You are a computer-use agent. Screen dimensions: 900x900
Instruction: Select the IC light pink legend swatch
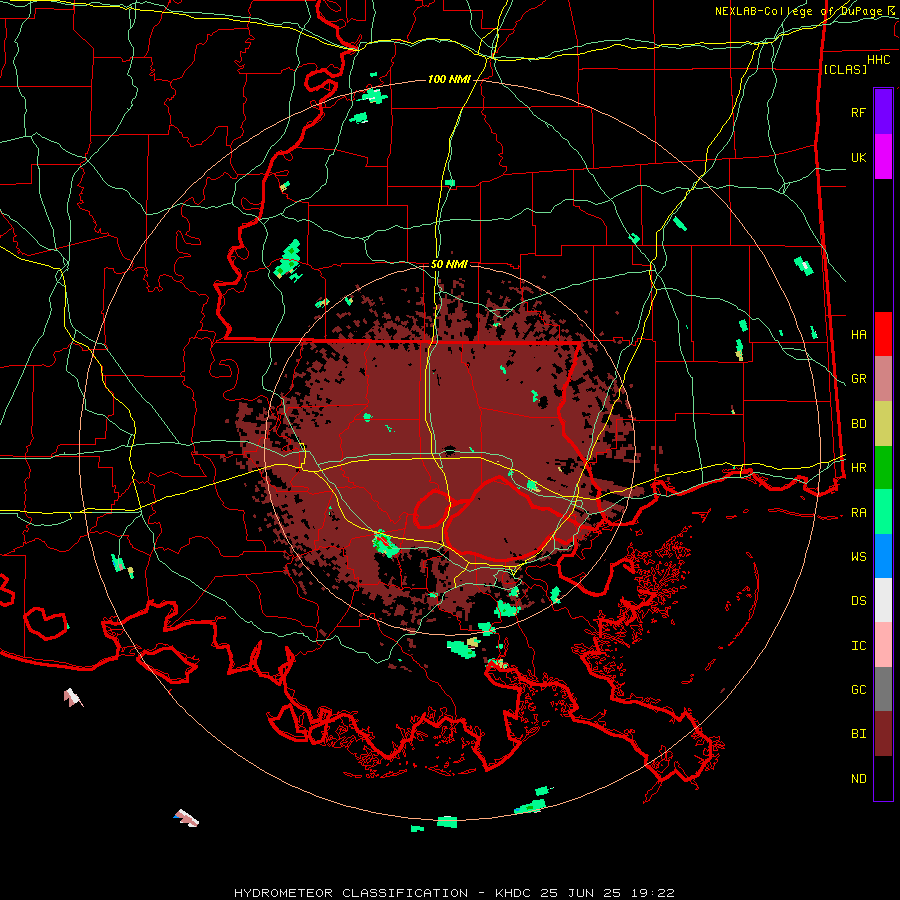pos(883,645)
